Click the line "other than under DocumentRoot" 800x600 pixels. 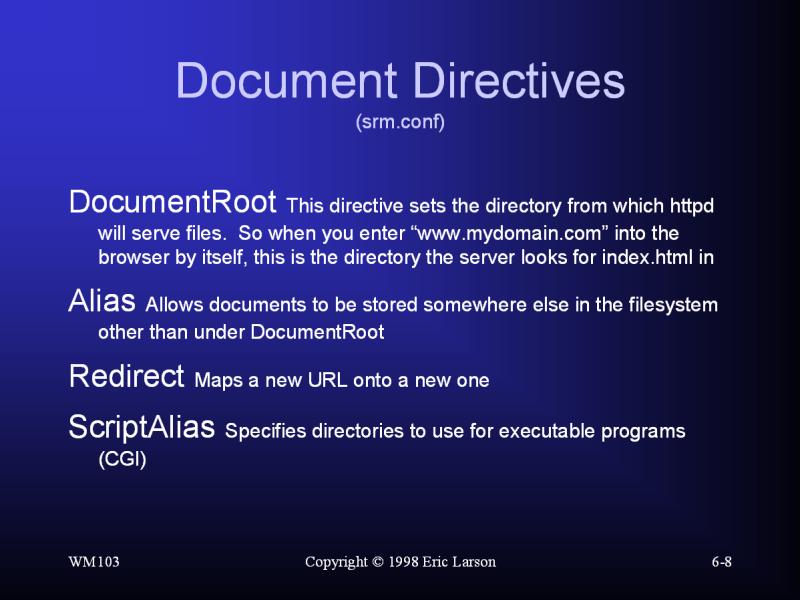click(241, 332)
